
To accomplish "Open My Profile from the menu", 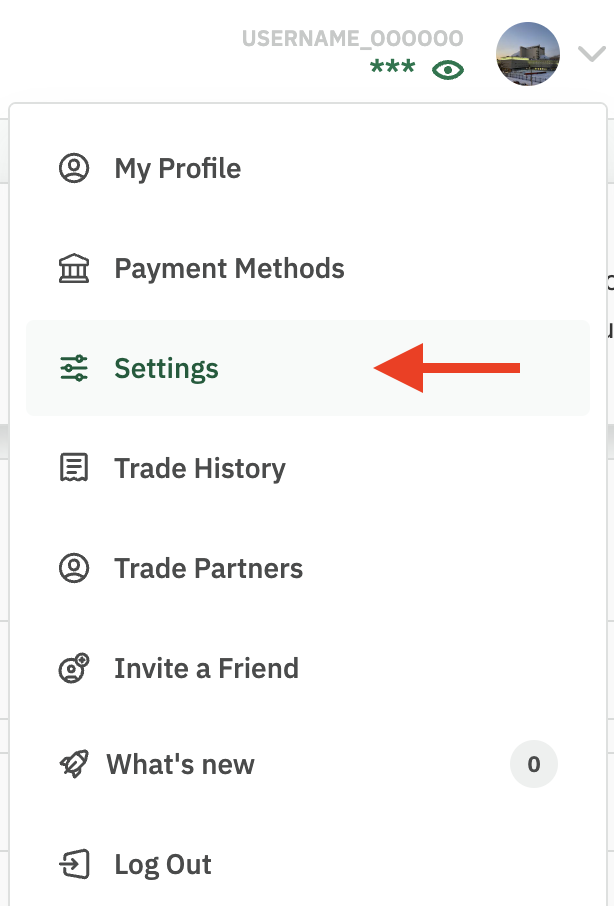I will click(x=308, y=168).
